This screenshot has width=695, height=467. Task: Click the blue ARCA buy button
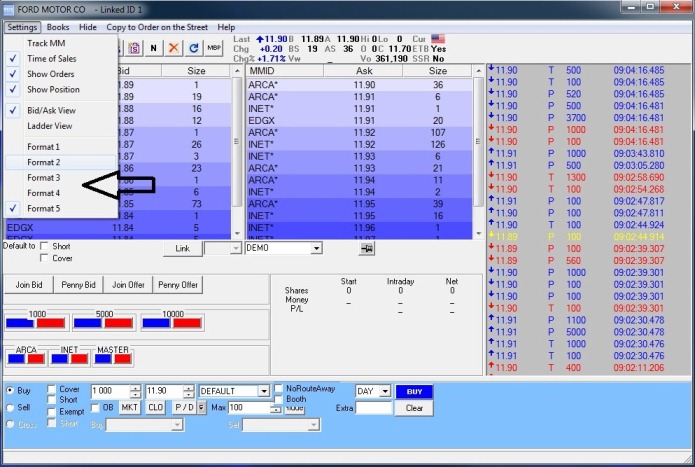click(16, 359)
